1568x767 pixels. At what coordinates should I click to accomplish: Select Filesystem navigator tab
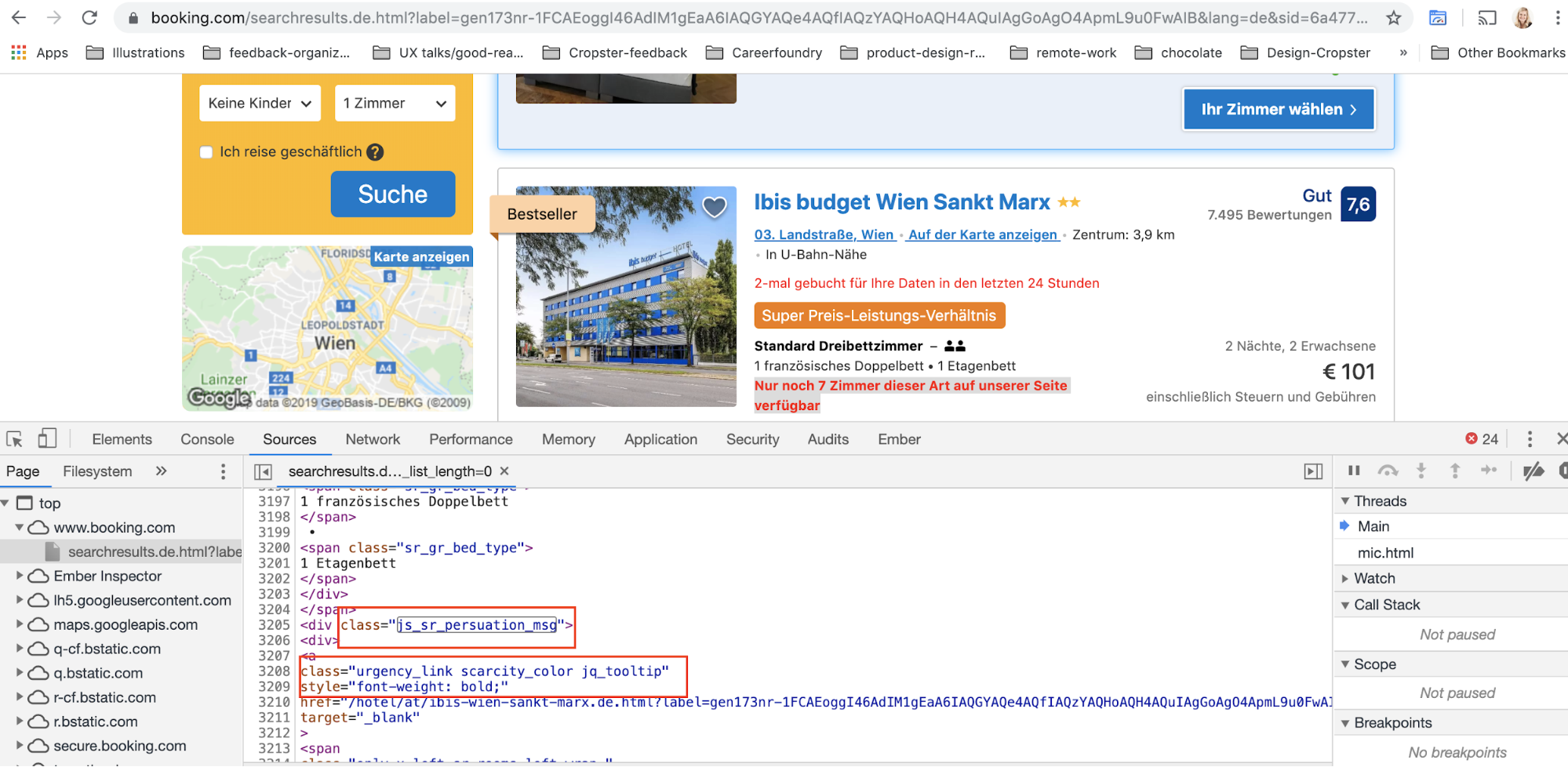[97, 471]
